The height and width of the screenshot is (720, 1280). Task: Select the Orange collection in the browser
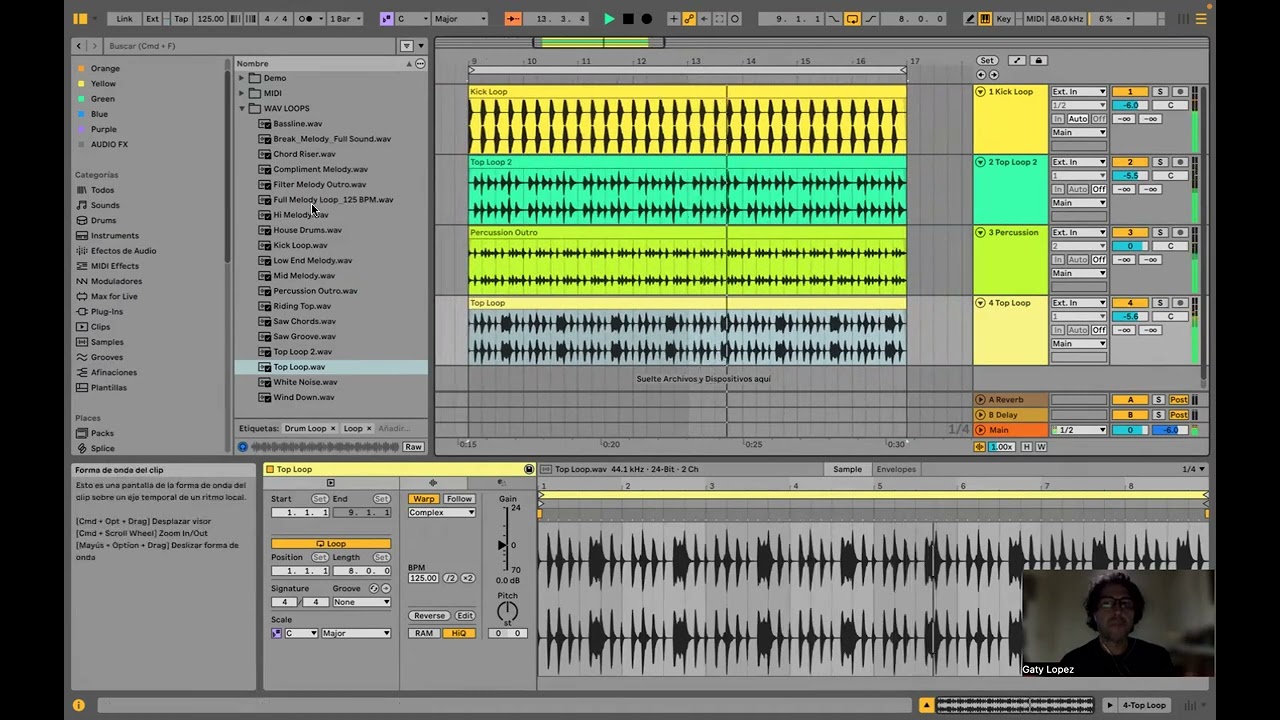coord(105,68)
